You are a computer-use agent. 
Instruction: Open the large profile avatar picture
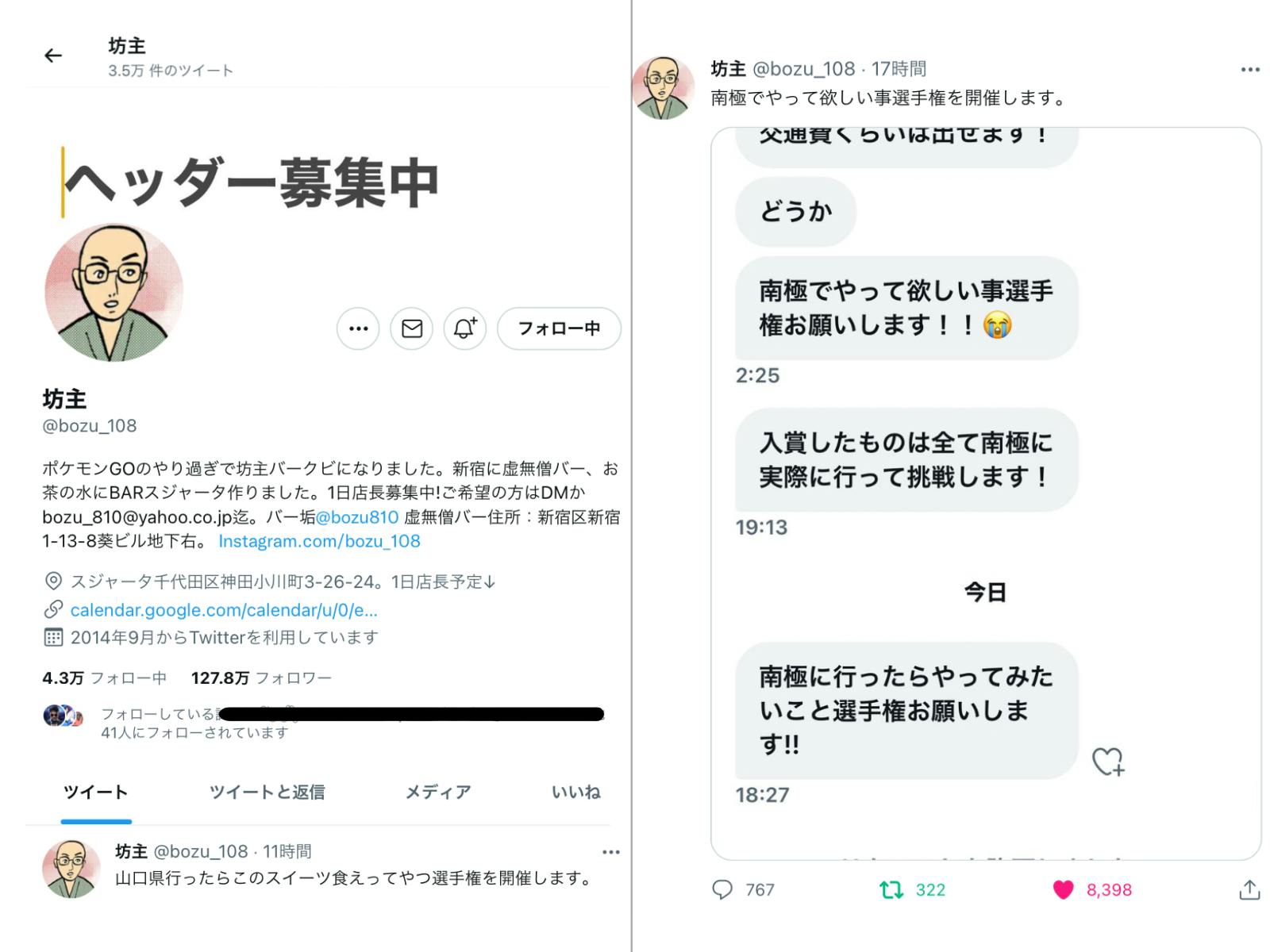(114, 293)
